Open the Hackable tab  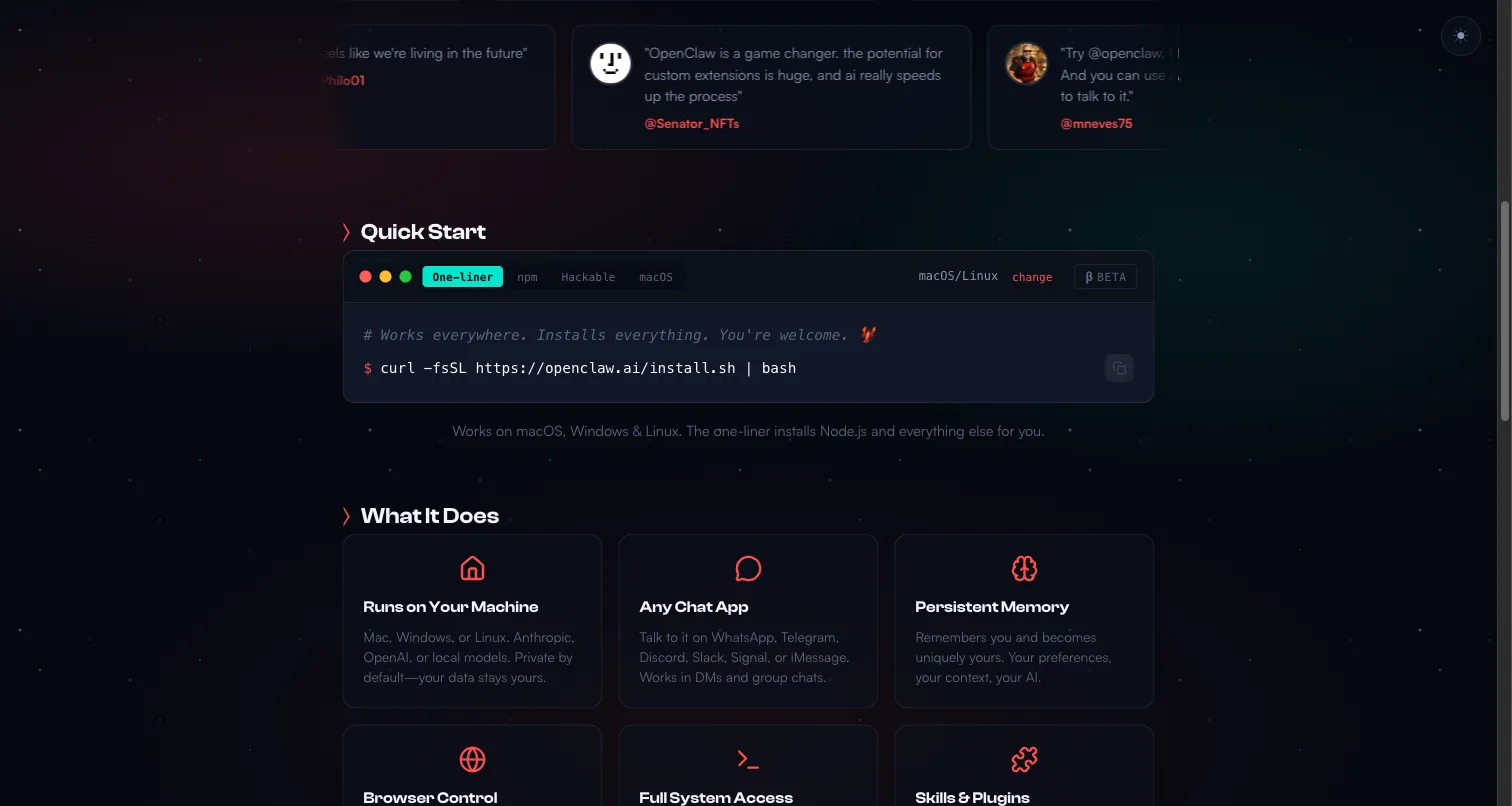588,277
